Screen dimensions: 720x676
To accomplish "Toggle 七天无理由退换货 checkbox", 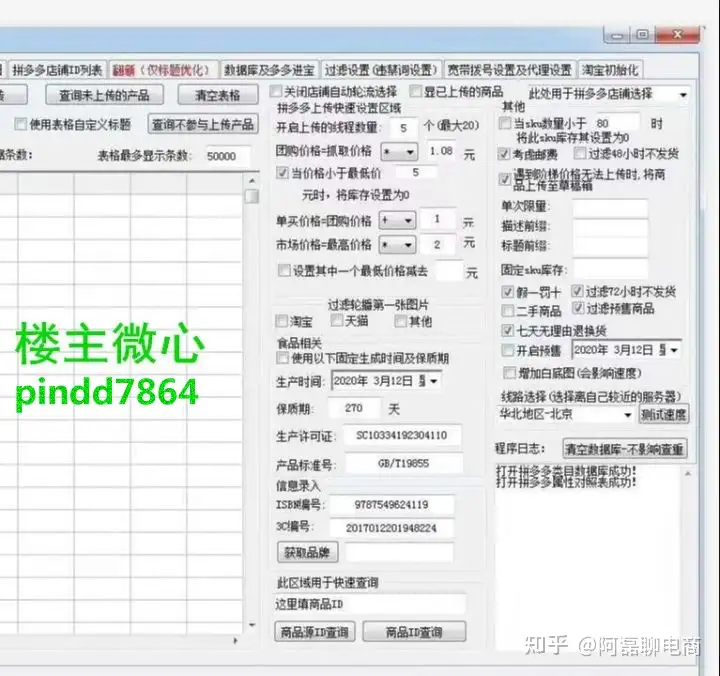I will [508, 330].
